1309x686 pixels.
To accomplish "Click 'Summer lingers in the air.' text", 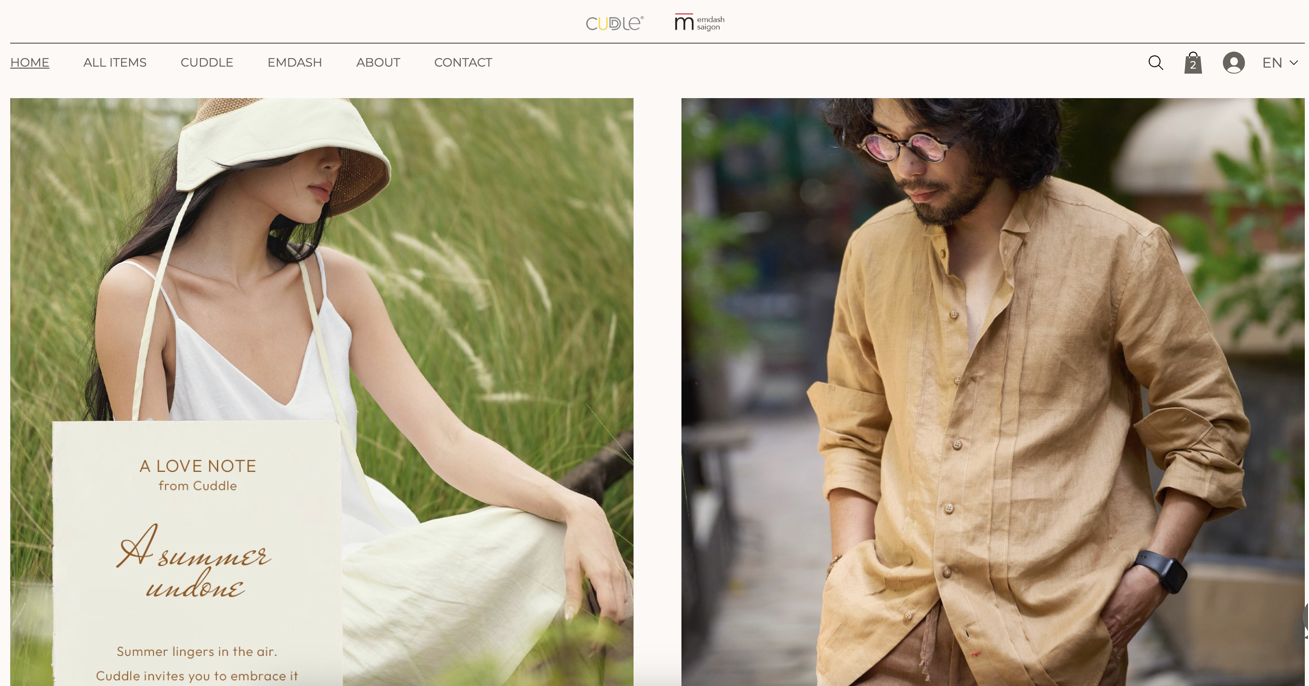I will point(197,652).
